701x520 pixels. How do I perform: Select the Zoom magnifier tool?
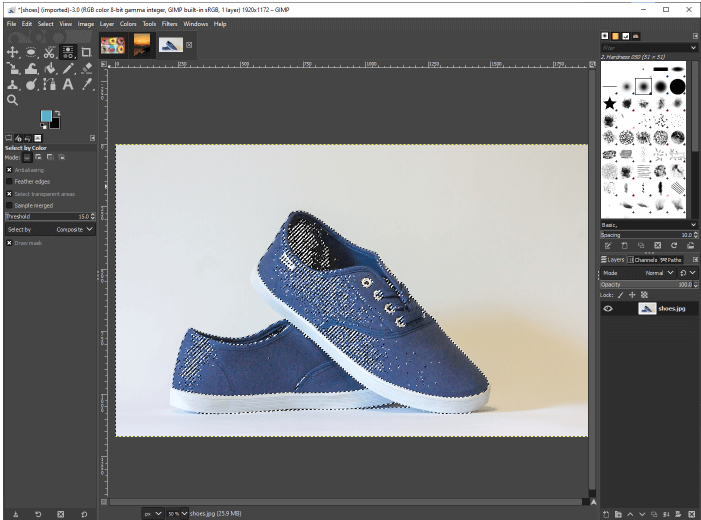[13, 100]
